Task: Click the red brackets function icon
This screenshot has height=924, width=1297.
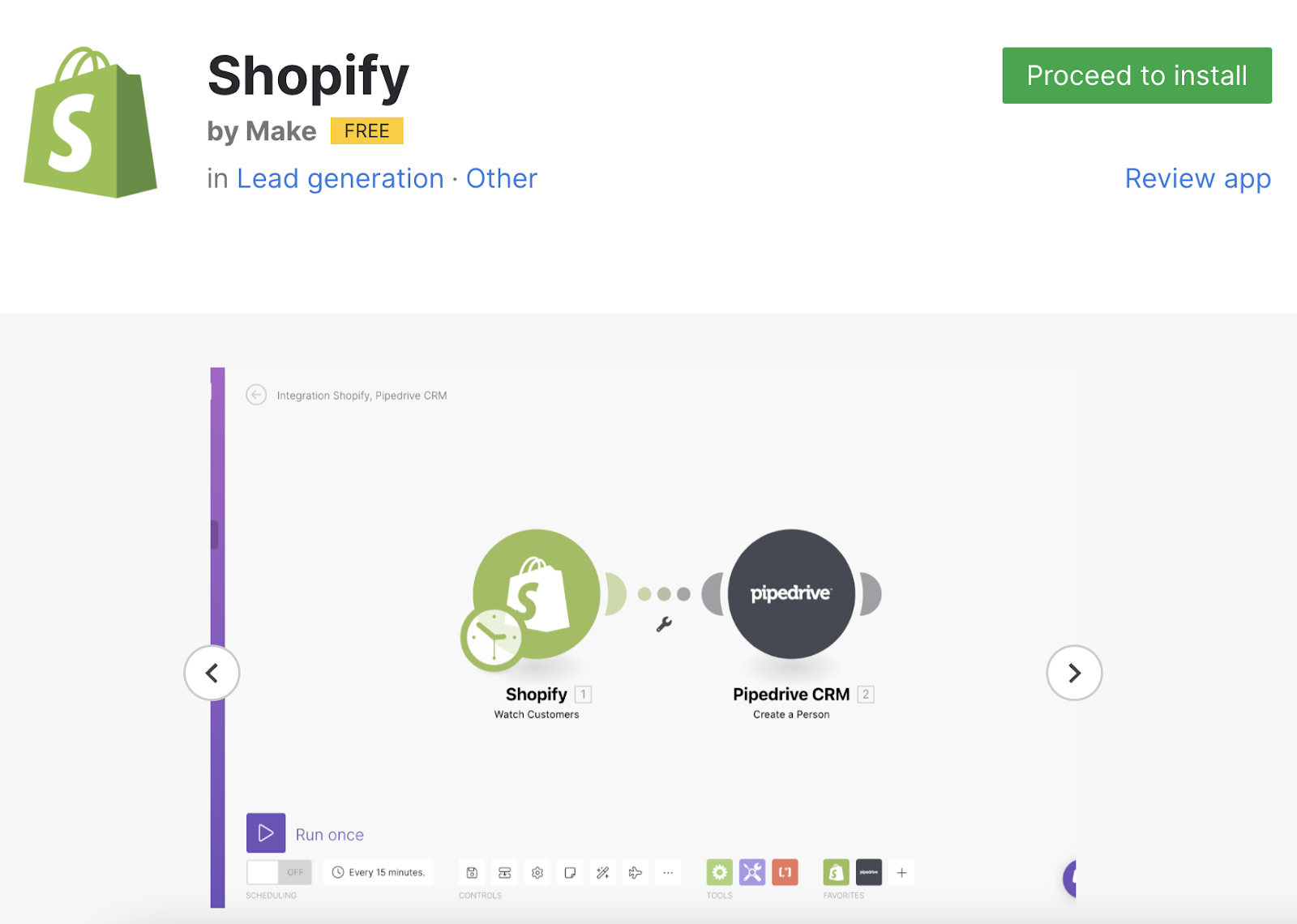Action: (x=785, y=872)
